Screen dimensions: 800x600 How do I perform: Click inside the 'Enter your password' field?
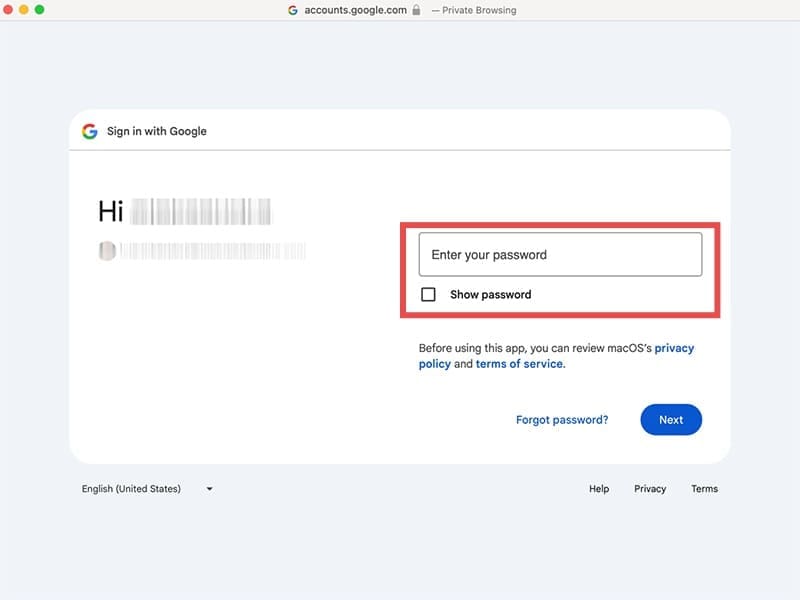(x=560, y=255)
